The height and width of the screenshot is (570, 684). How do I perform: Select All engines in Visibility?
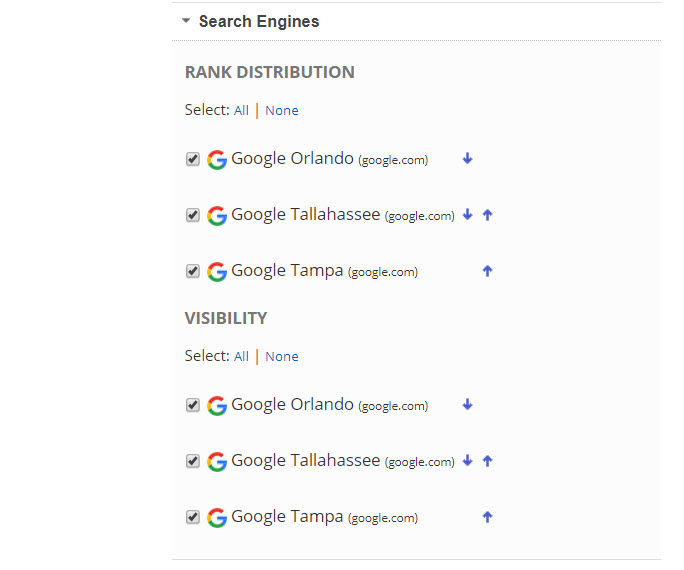[x=241, y=357]
